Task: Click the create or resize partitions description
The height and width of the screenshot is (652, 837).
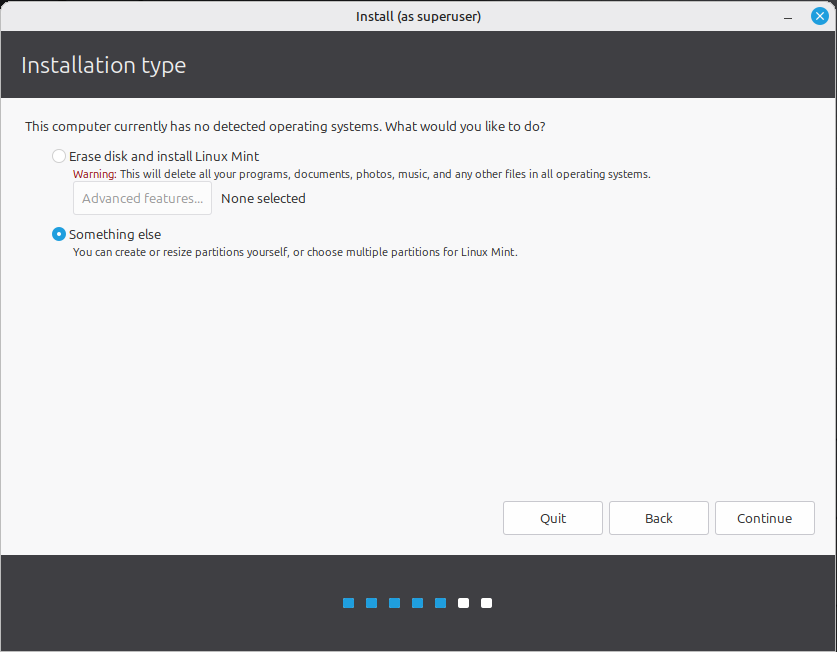Action: coord(295,252)
